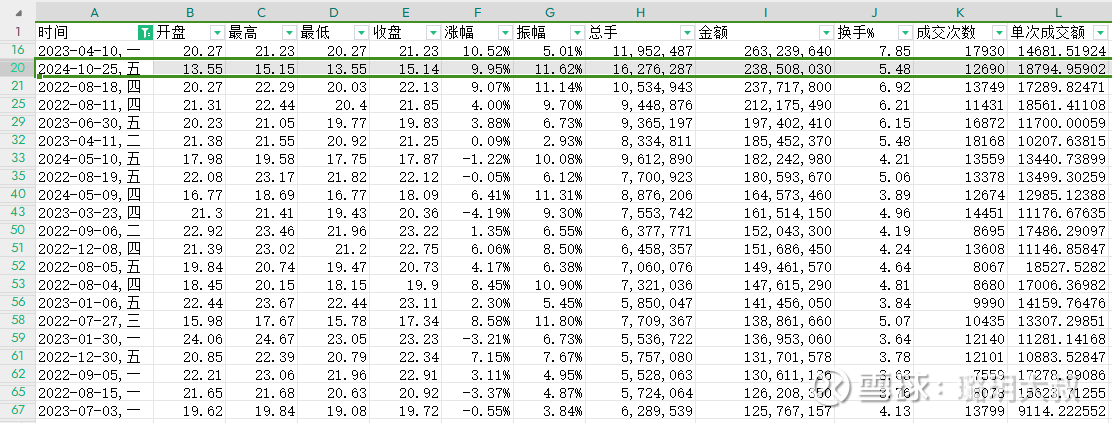Click the cell showing 197,402,410

pyautogui.click(x=765, y=122)
